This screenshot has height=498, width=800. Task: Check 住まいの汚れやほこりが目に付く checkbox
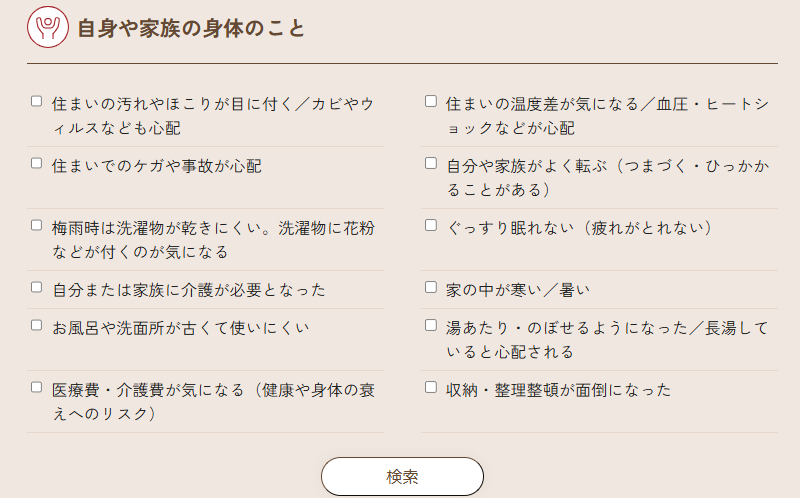click(x=37, y=101)
